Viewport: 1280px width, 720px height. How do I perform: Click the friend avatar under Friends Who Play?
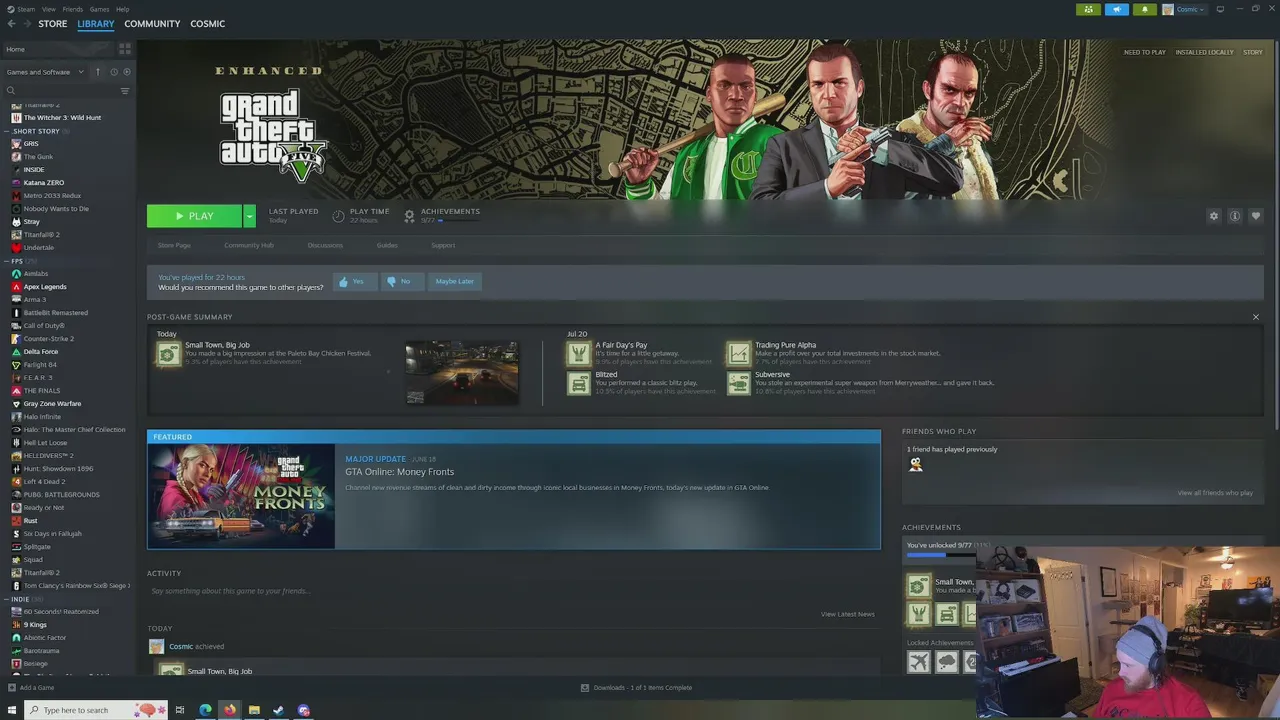click(x=915, y=464)
